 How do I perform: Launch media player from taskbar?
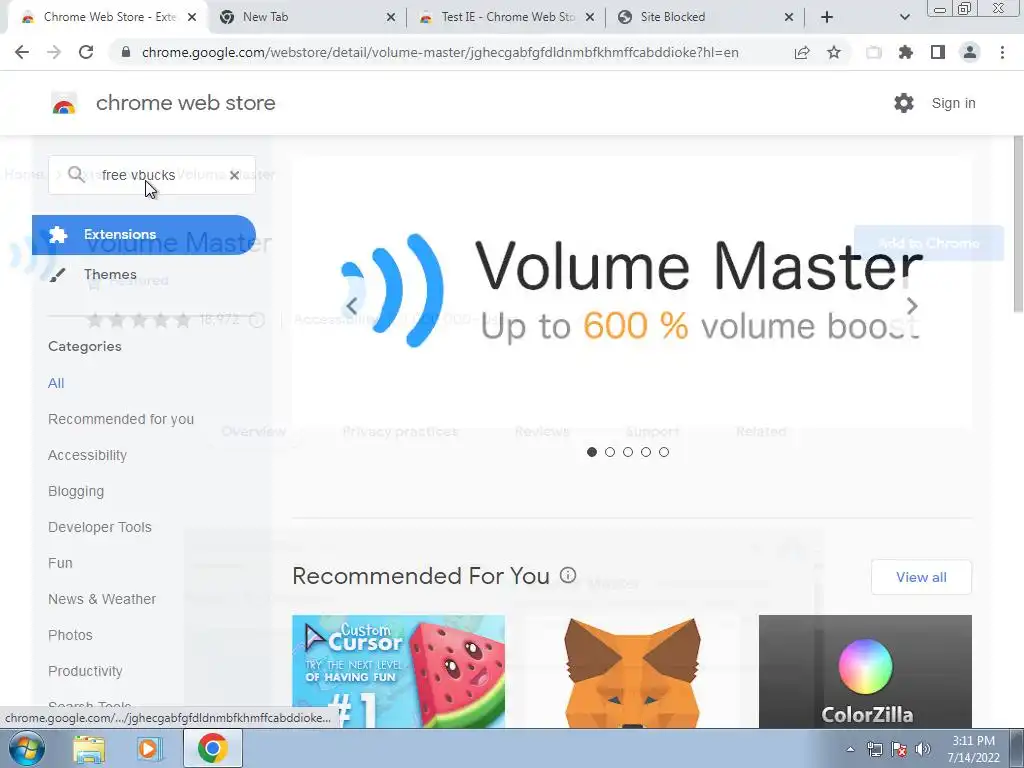coord(149,749)
